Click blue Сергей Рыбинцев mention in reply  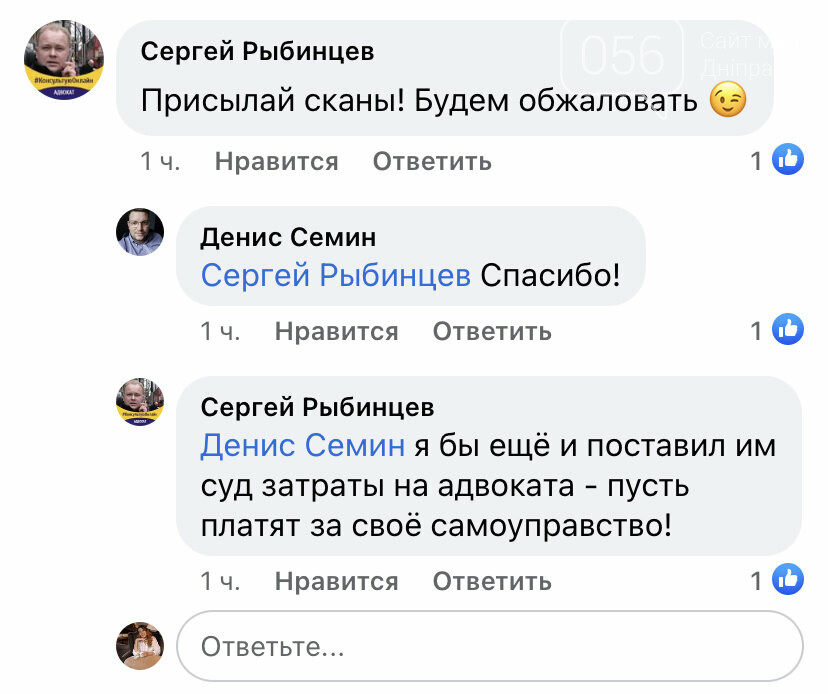point(336,275)
